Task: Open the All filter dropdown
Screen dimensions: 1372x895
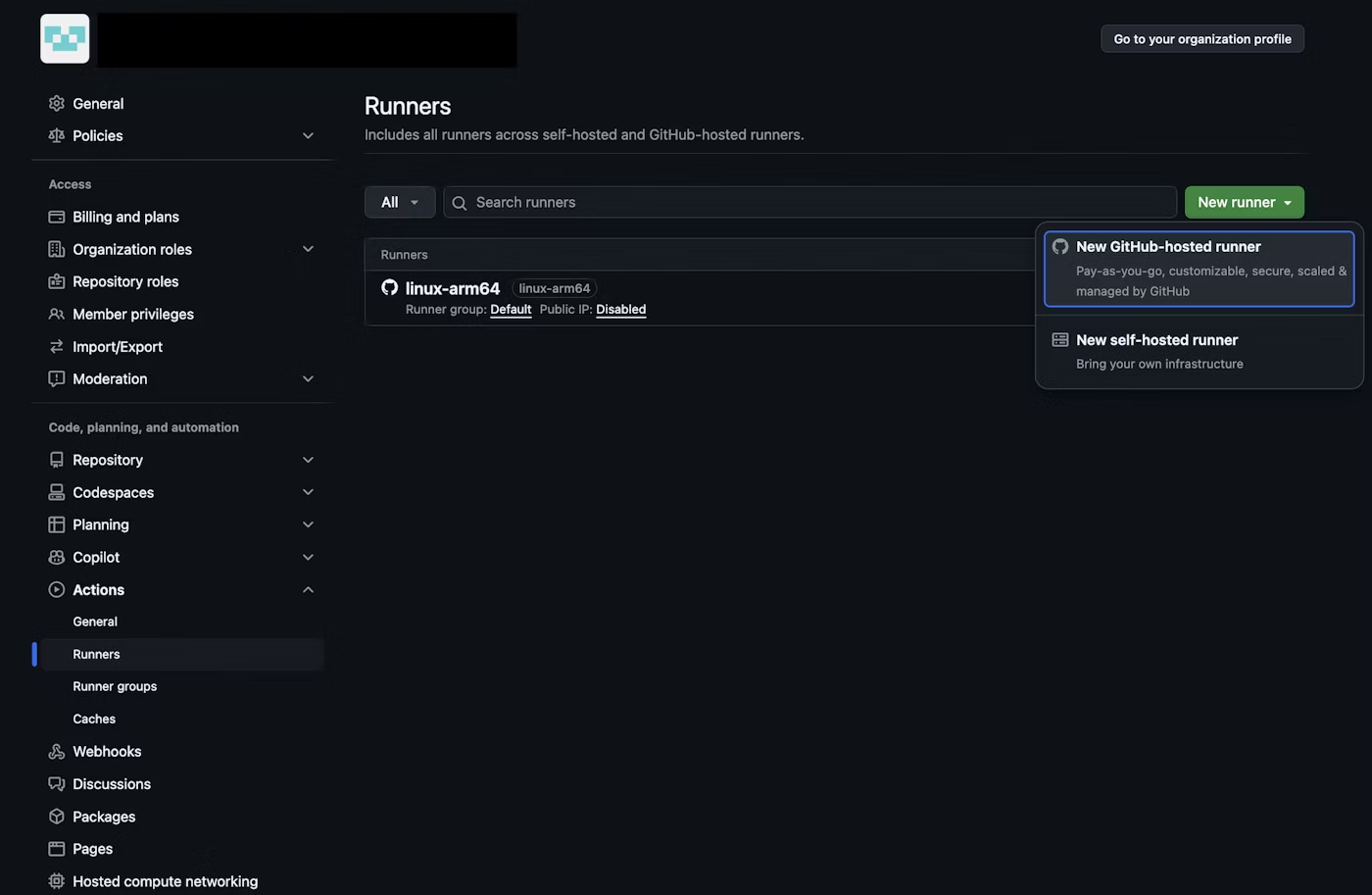Action: pyautogui.click(x=400, y=202)
